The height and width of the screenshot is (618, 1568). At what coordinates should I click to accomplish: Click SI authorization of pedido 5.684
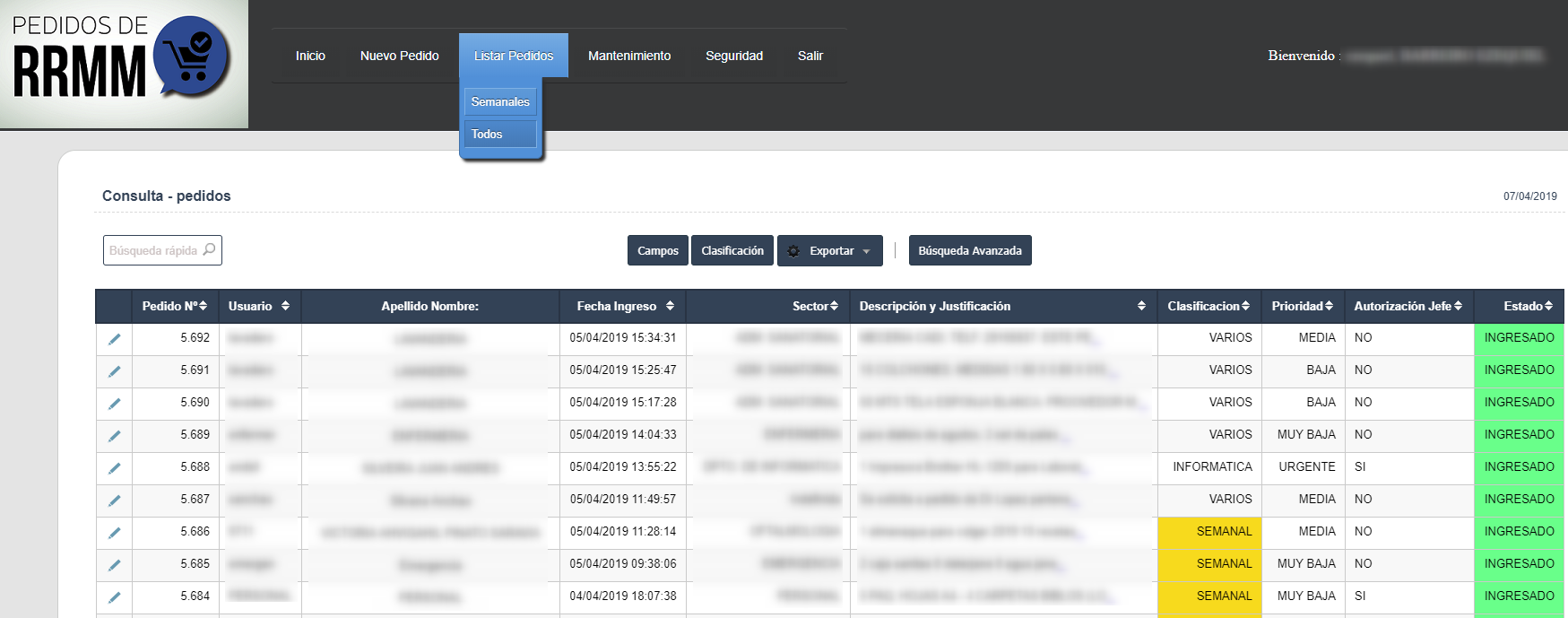1360,596
